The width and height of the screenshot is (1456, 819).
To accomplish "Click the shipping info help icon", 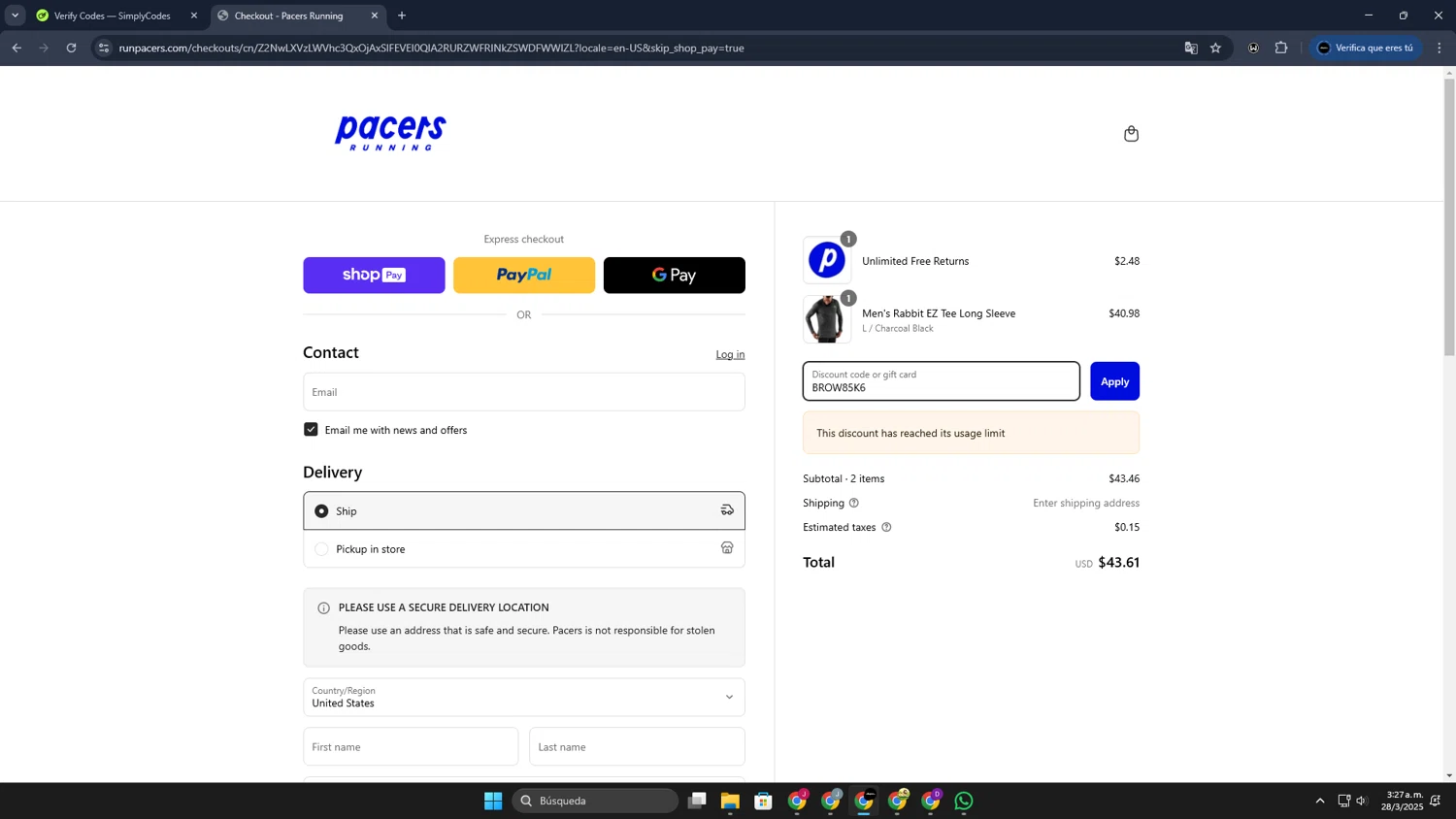I will 854,503.
